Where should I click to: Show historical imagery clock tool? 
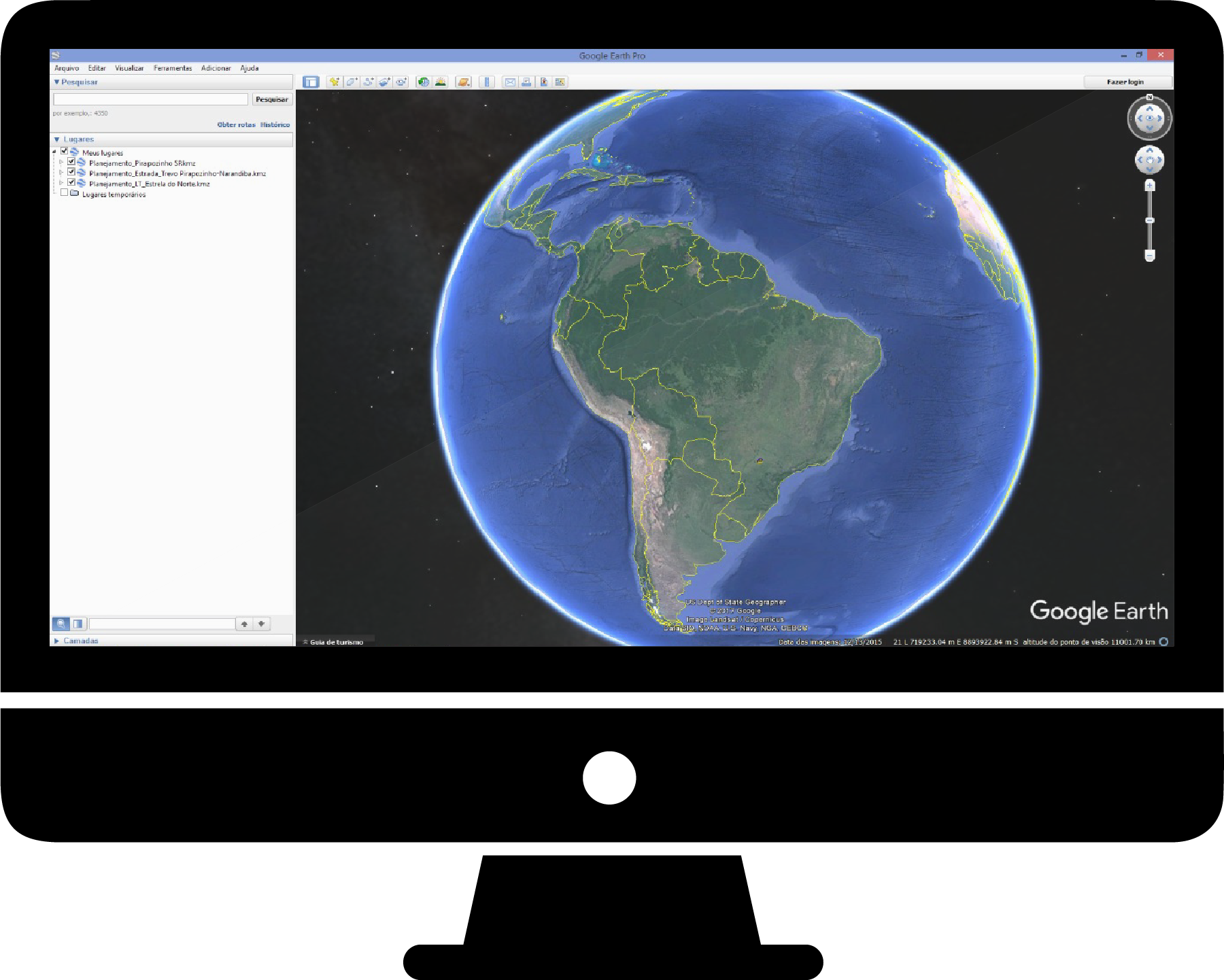[424, 82]
